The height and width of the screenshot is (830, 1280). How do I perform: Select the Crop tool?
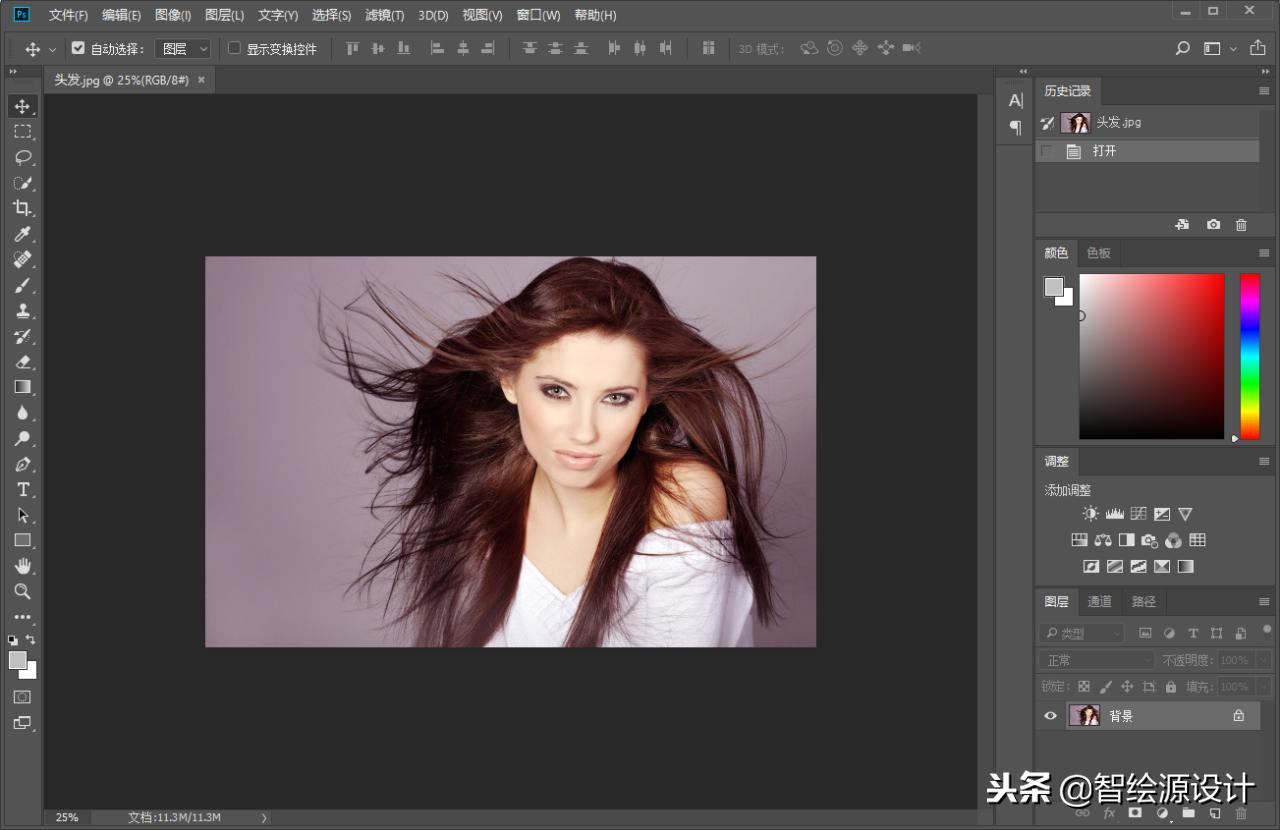pyautogui.click(x=22, y=208)
